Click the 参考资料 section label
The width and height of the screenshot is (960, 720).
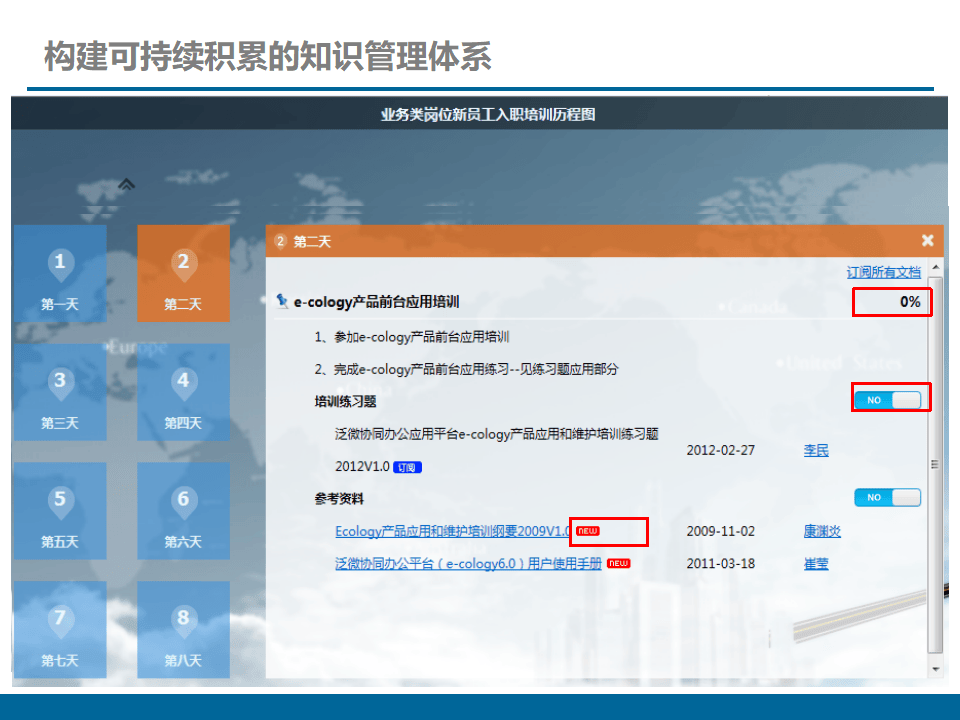[x=339, y=499]
